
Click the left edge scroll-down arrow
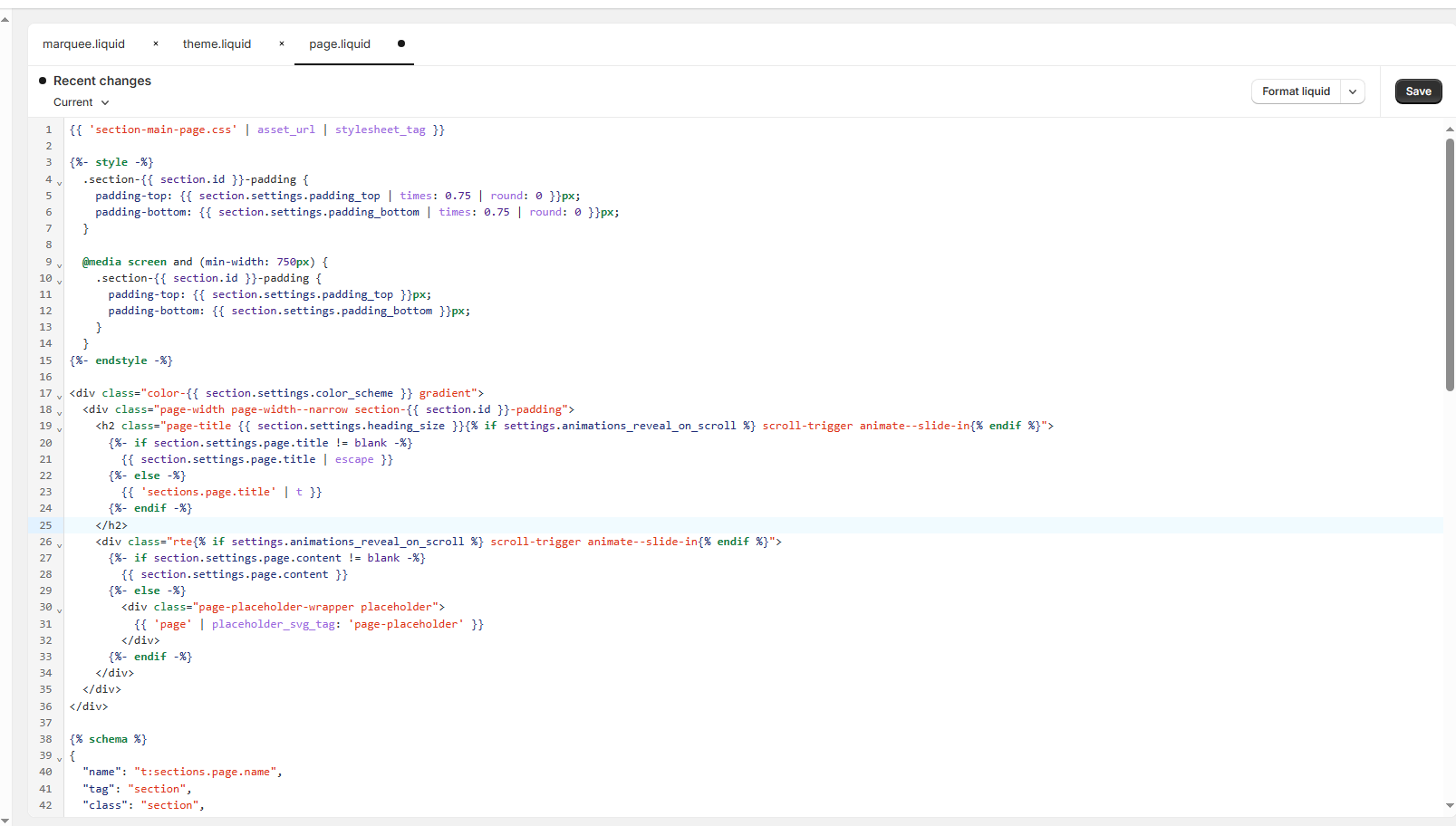pyautogui.click(x=5, y=820)
